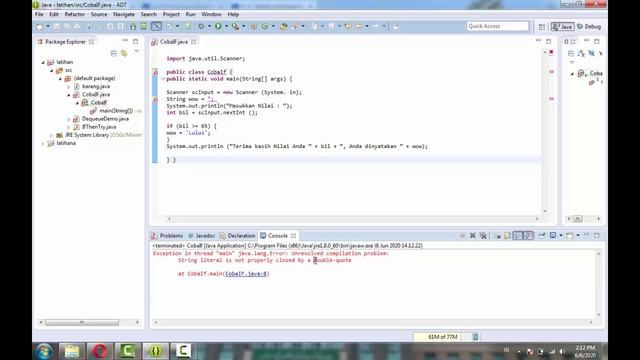Open the New file dropdown arrow
This screenshot has width=640, height=360.
tap(48, 27)
